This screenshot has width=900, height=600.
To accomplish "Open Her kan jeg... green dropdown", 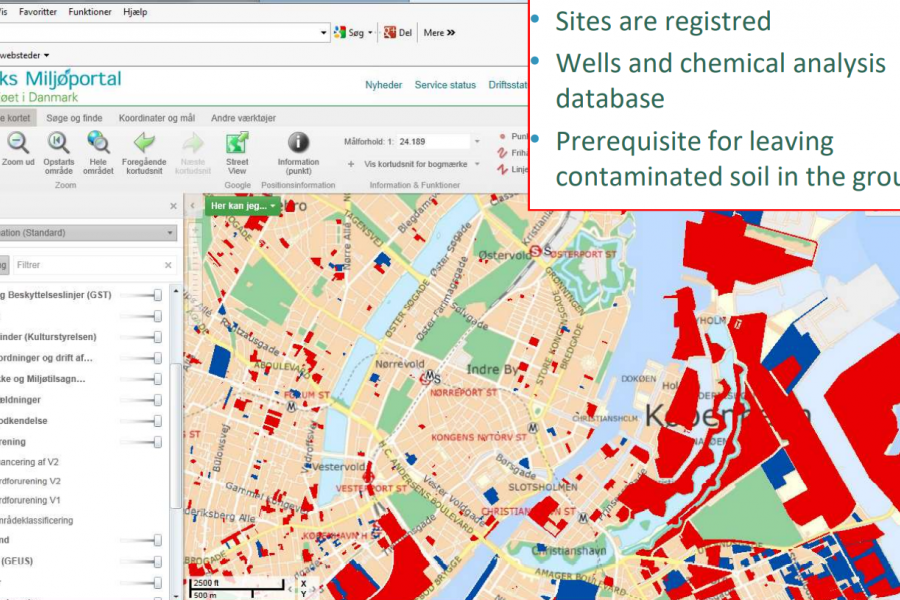I will 243,206.
